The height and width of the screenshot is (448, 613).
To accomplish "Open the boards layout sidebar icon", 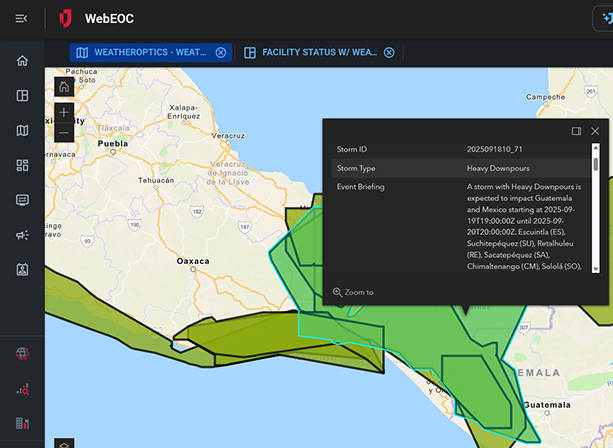I will pyautogui.click(x=22, y=96).
